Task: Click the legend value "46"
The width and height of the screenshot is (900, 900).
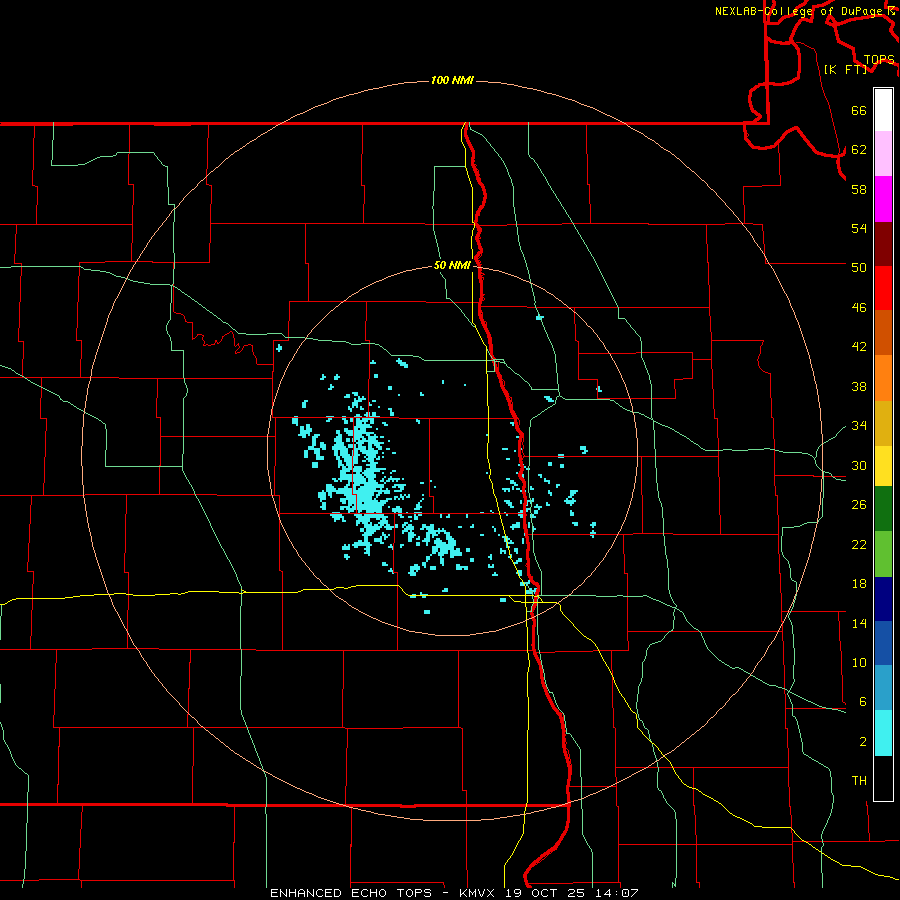Action: (x=859, y=308)
